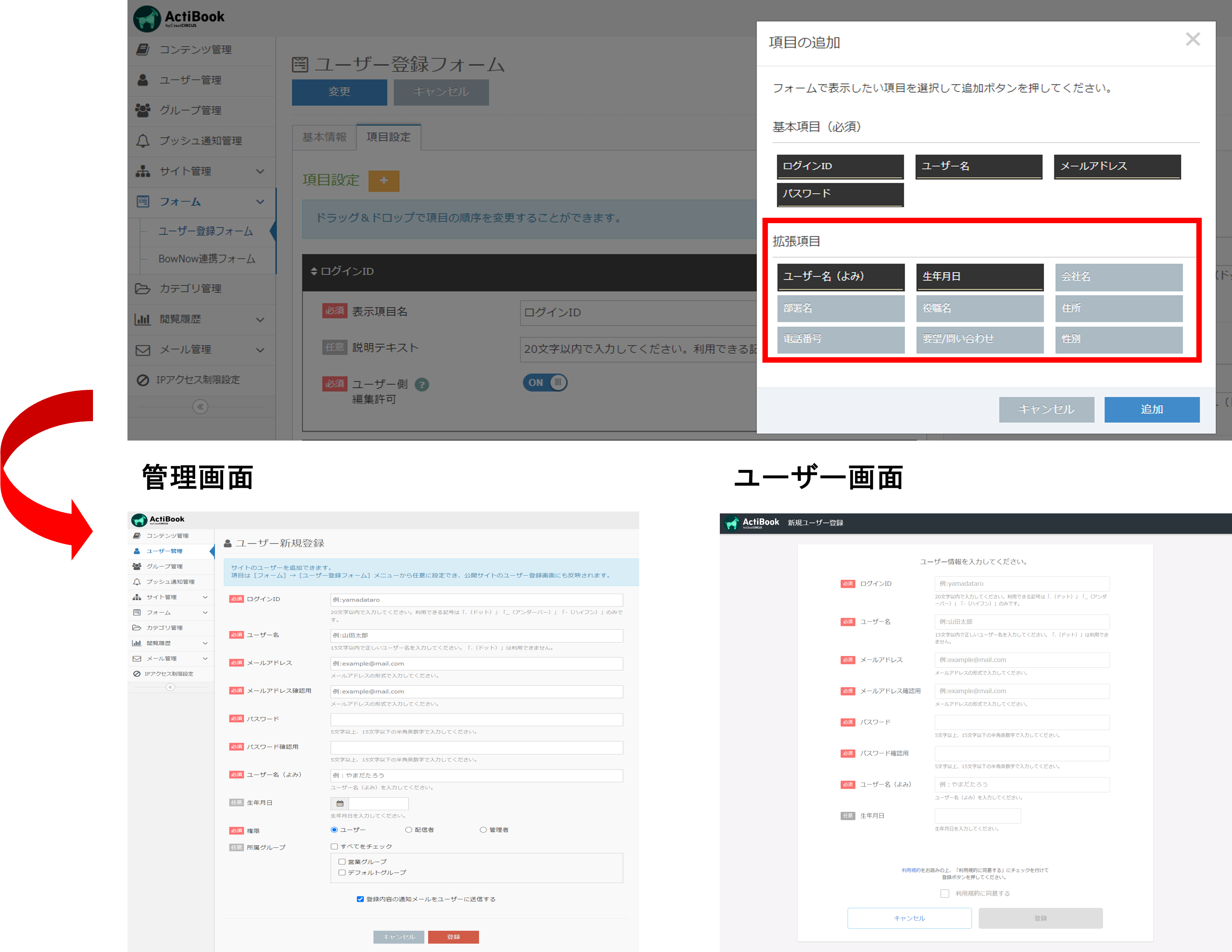1232x952 pixels.
Task: Select 会社名 extension item in dialog
Action: [1118, 277]
